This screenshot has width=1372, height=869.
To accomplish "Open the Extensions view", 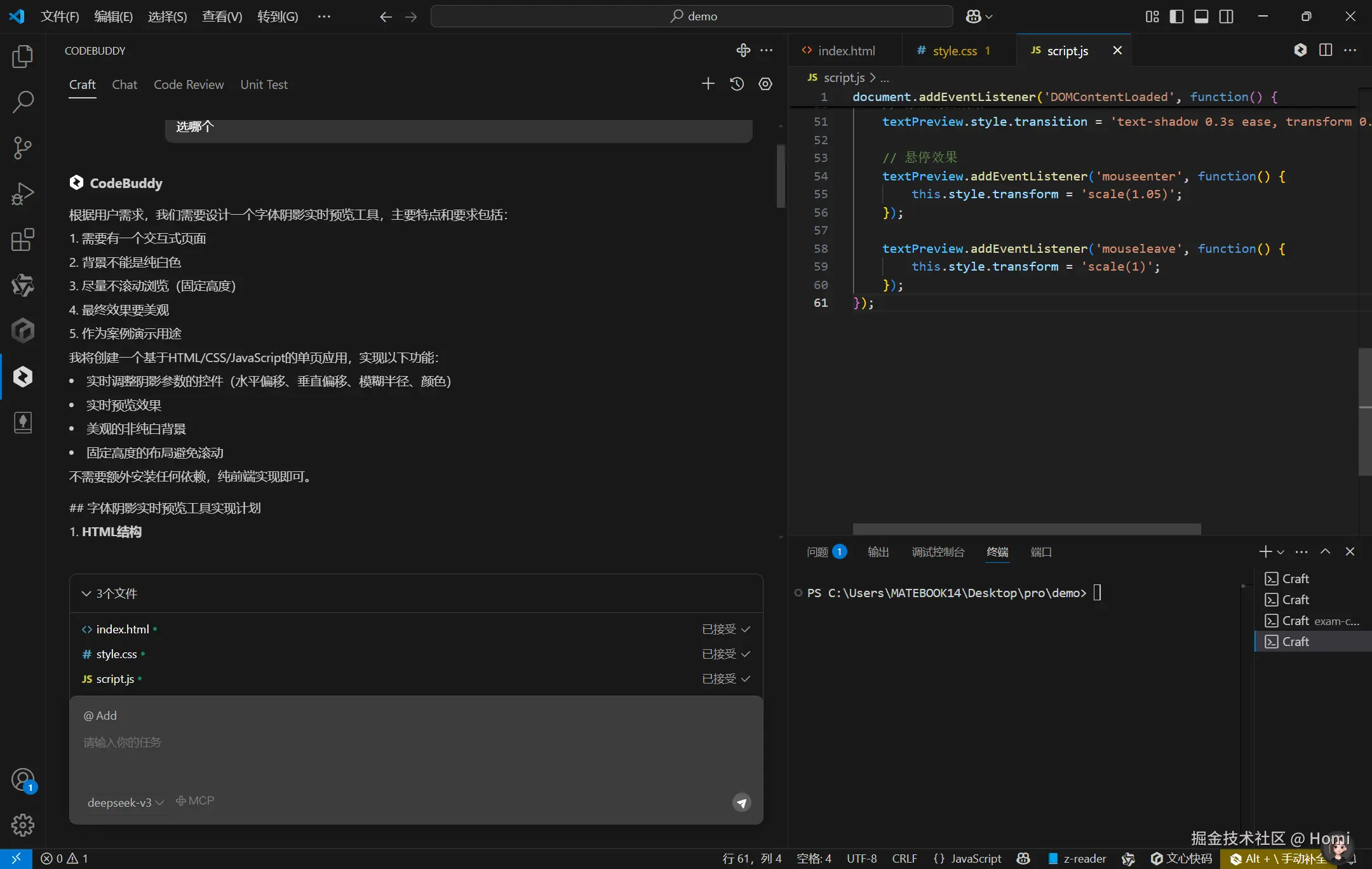I will [x=23, y=239].
